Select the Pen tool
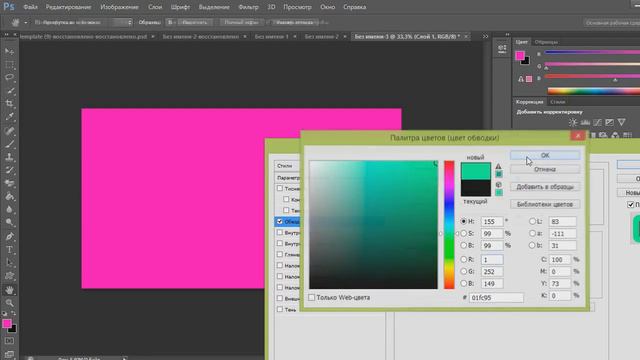This screenshot has width=640, height=360. 9,236
